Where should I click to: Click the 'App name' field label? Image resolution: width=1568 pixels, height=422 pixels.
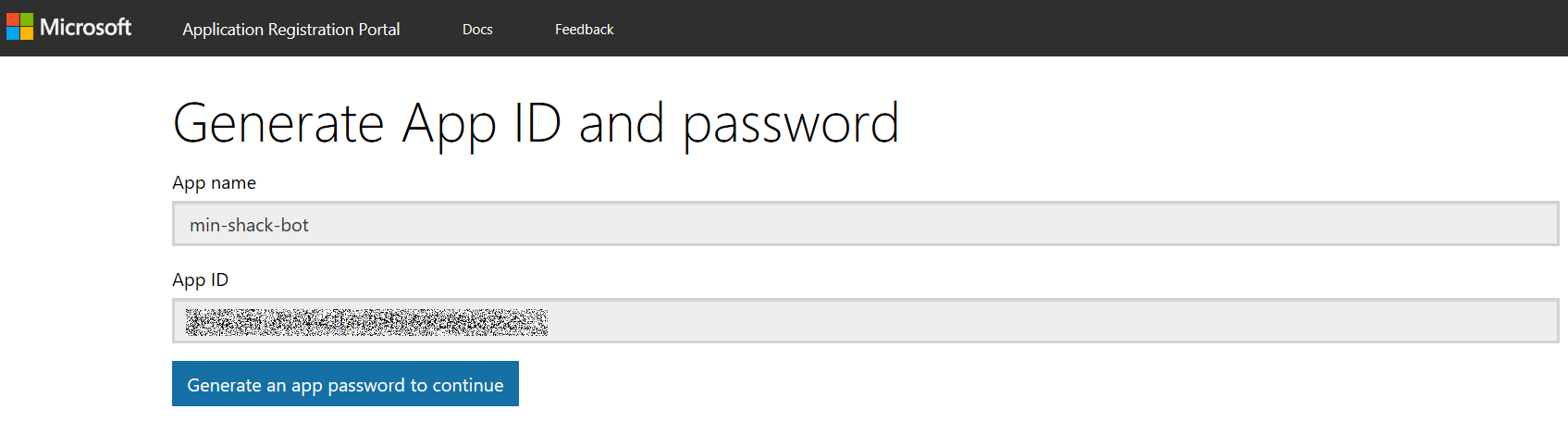tap(214, 183)
